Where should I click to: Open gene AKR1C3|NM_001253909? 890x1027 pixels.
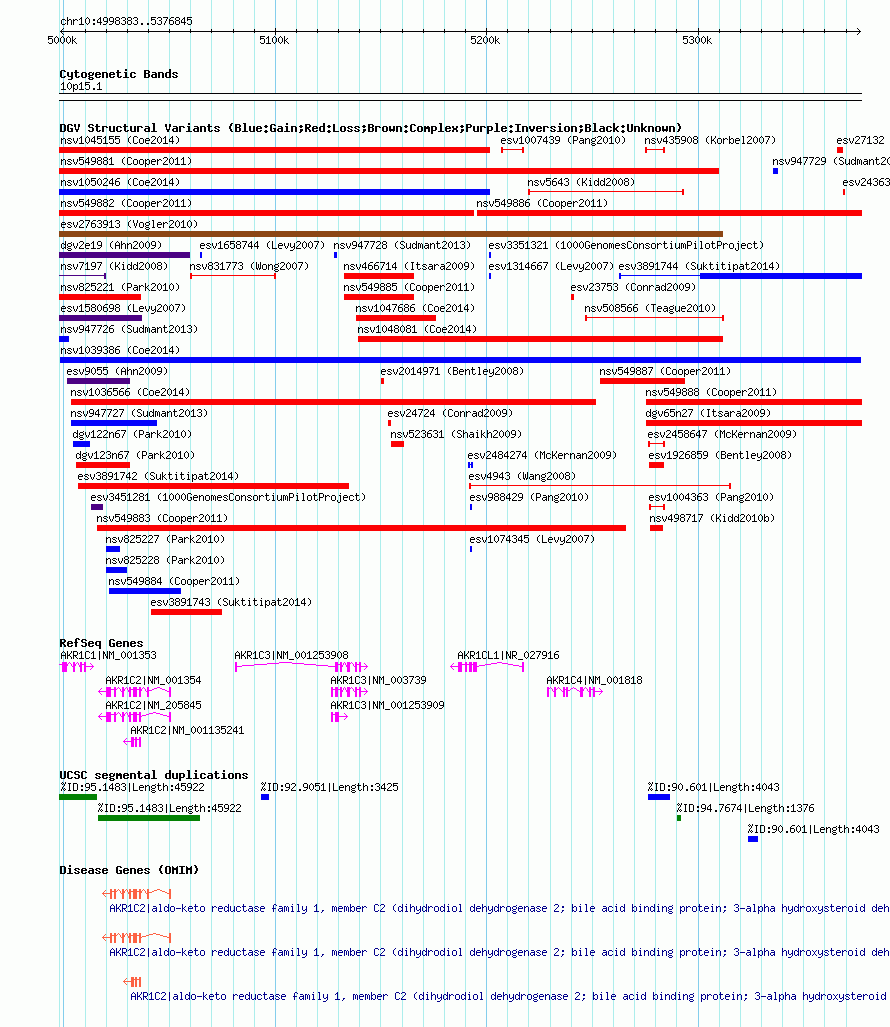click(387, 705)
